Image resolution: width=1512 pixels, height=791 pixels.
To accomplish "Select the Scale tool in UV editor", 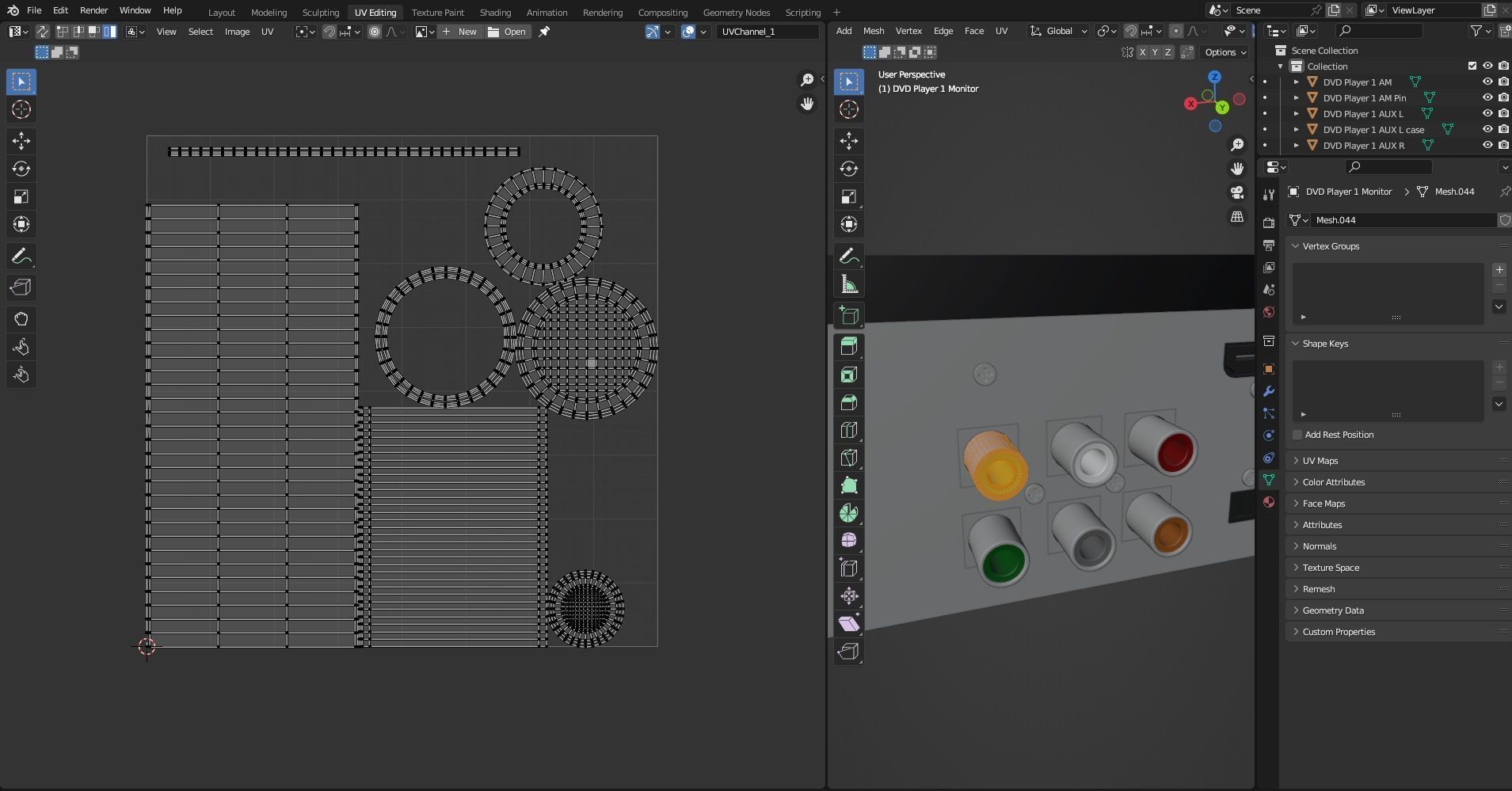I will pyautogui.click(x=21, y=196).
